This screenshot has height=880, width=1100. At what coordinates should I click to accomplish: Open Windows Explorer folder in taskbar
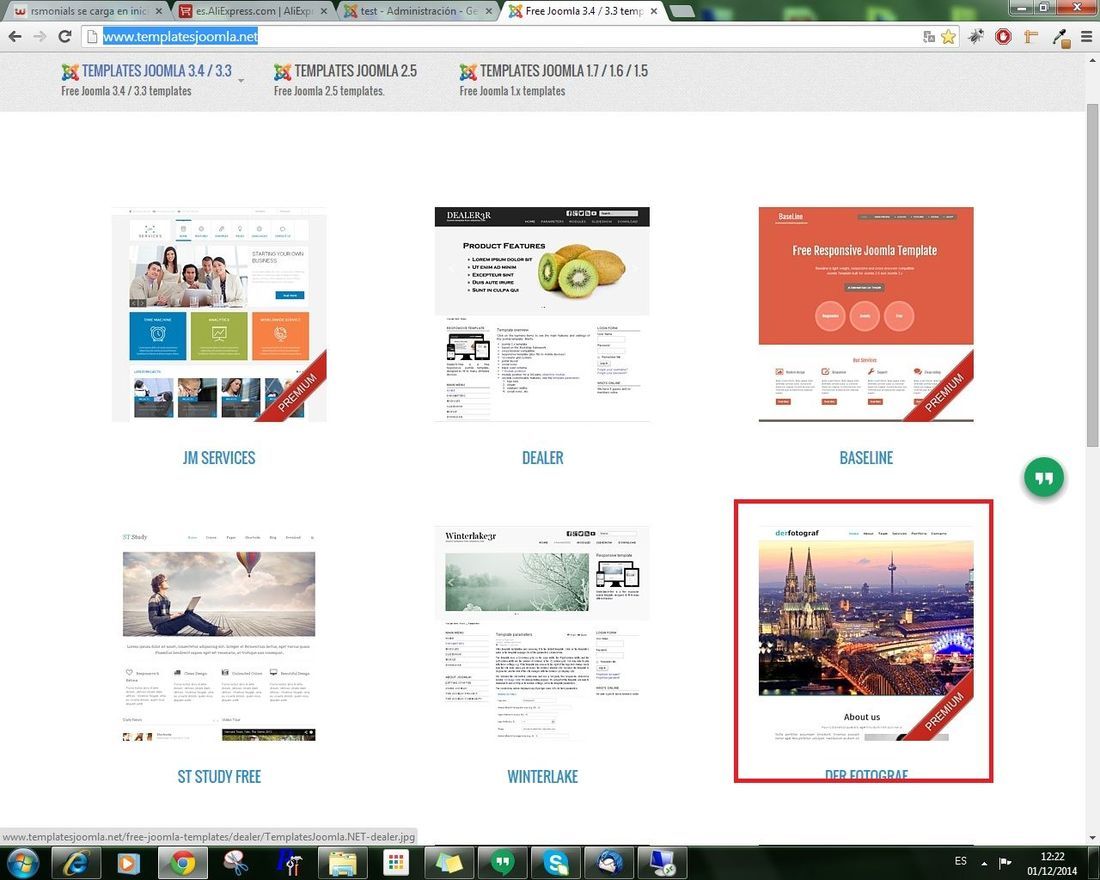[x=342, y=863]
